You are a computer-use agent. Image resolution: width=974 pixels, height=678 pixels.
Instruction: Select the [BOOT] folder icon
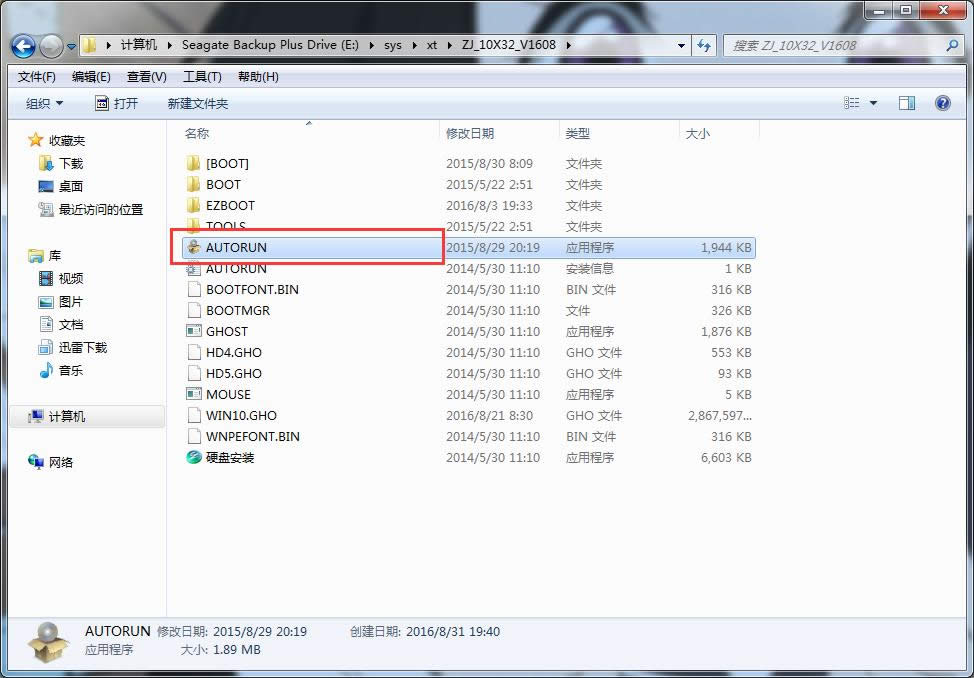[x=194, y=163]
